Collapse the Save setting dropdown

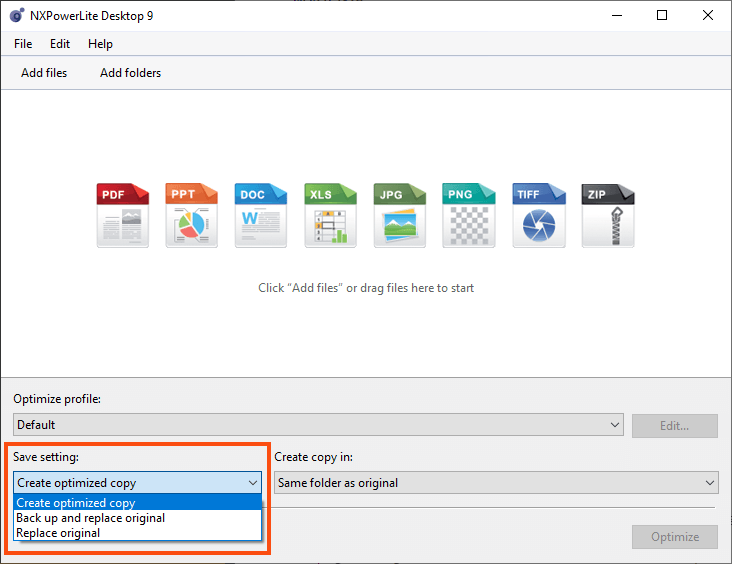click(x=138, y=482)
